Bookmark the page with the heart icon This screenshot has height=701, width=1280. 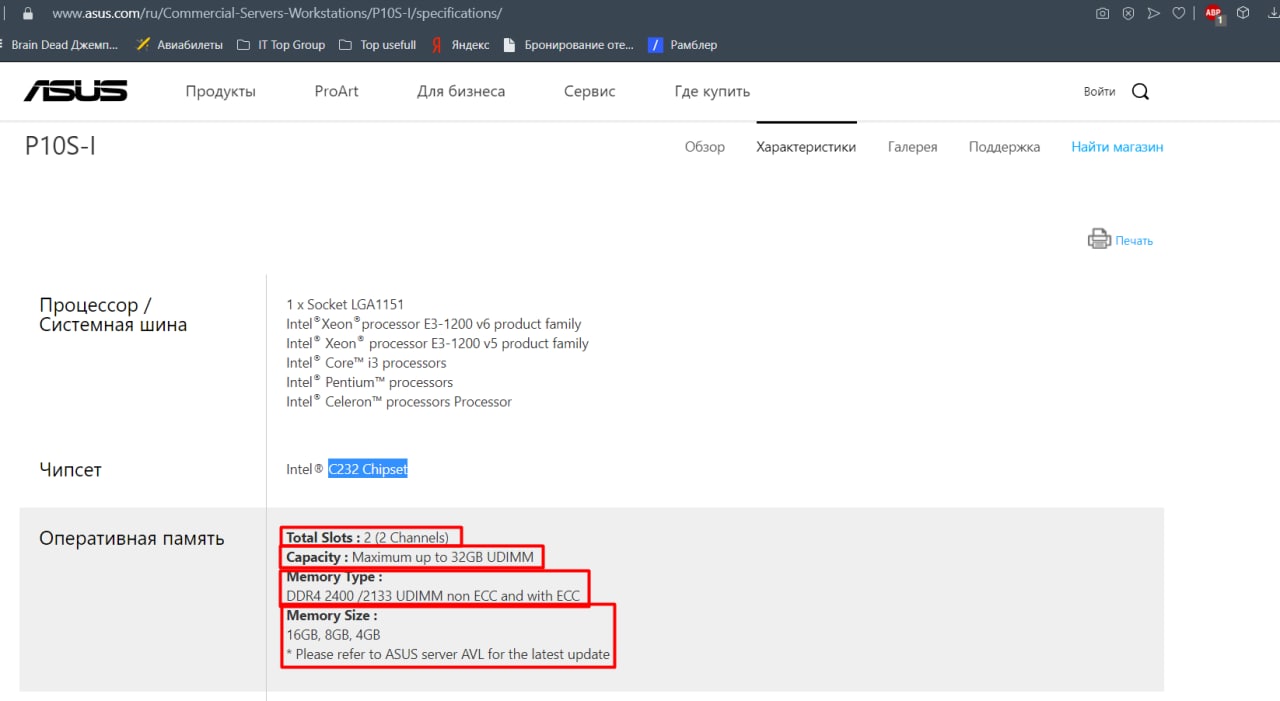[1179, 13]
